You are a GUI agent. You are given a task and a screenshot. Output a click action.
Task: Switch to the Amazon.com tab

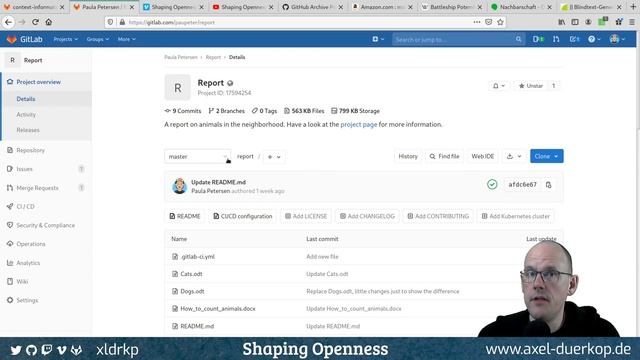click(382, 7)
